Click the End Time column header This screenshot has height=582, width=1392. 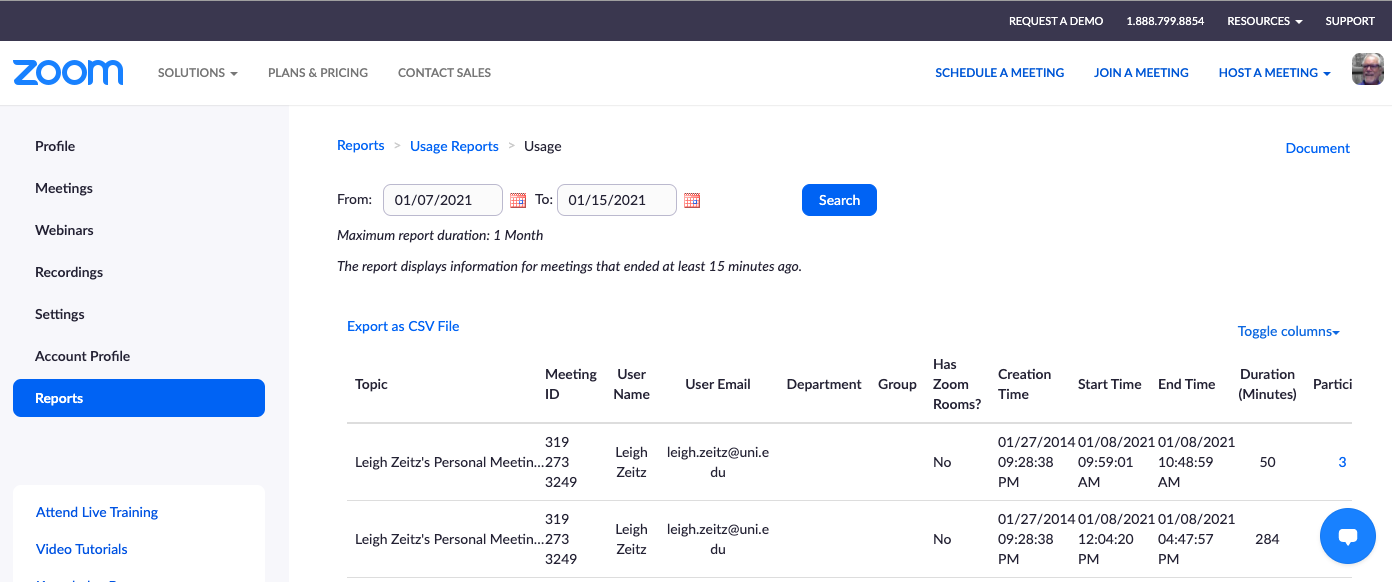(x=1187, y=384)
